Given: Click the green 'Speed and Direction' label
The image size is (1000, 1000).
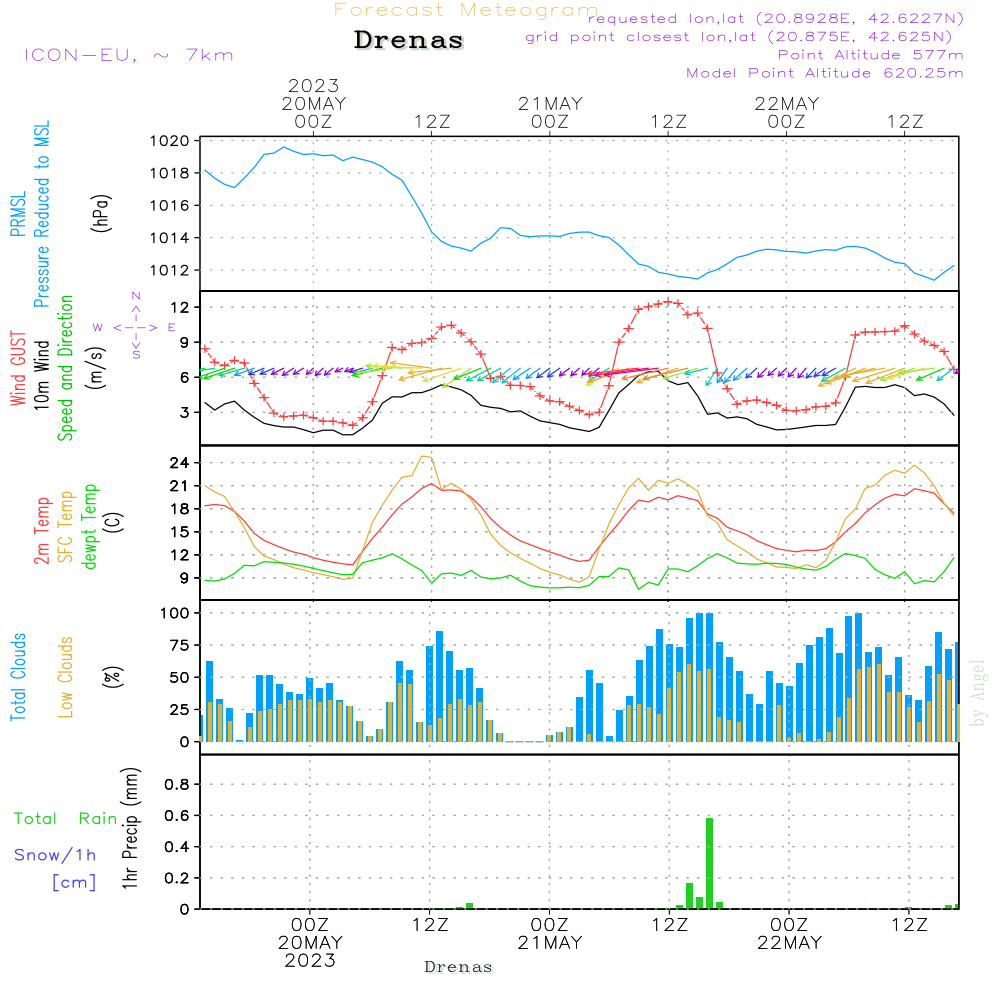Looking at the screenshot, I should (x=65, y=368).
